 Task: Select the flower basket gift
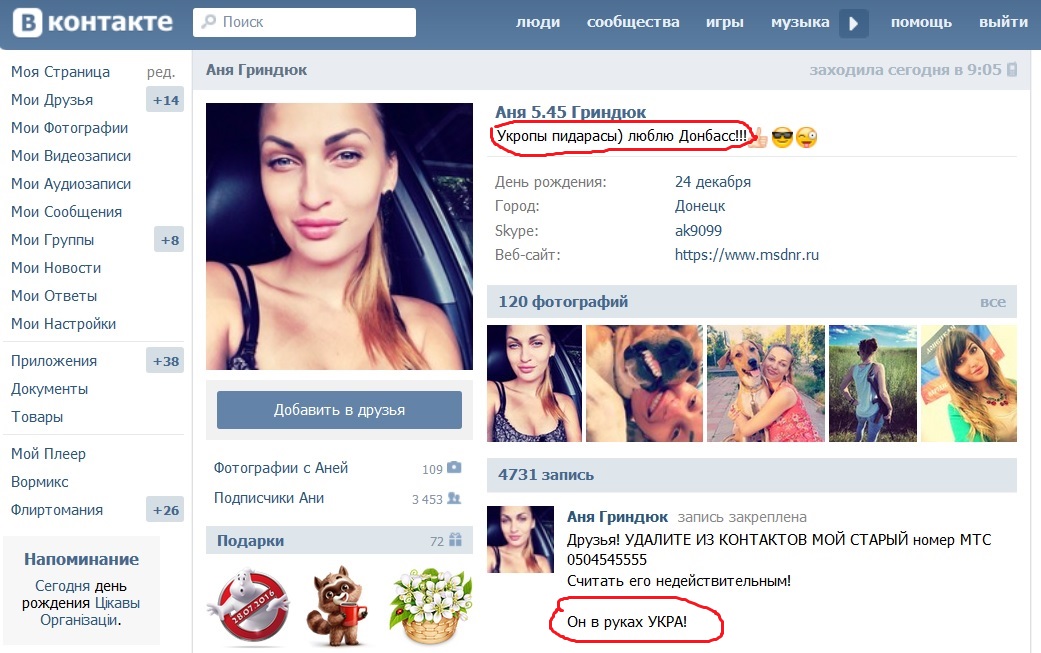pos(430,606)
